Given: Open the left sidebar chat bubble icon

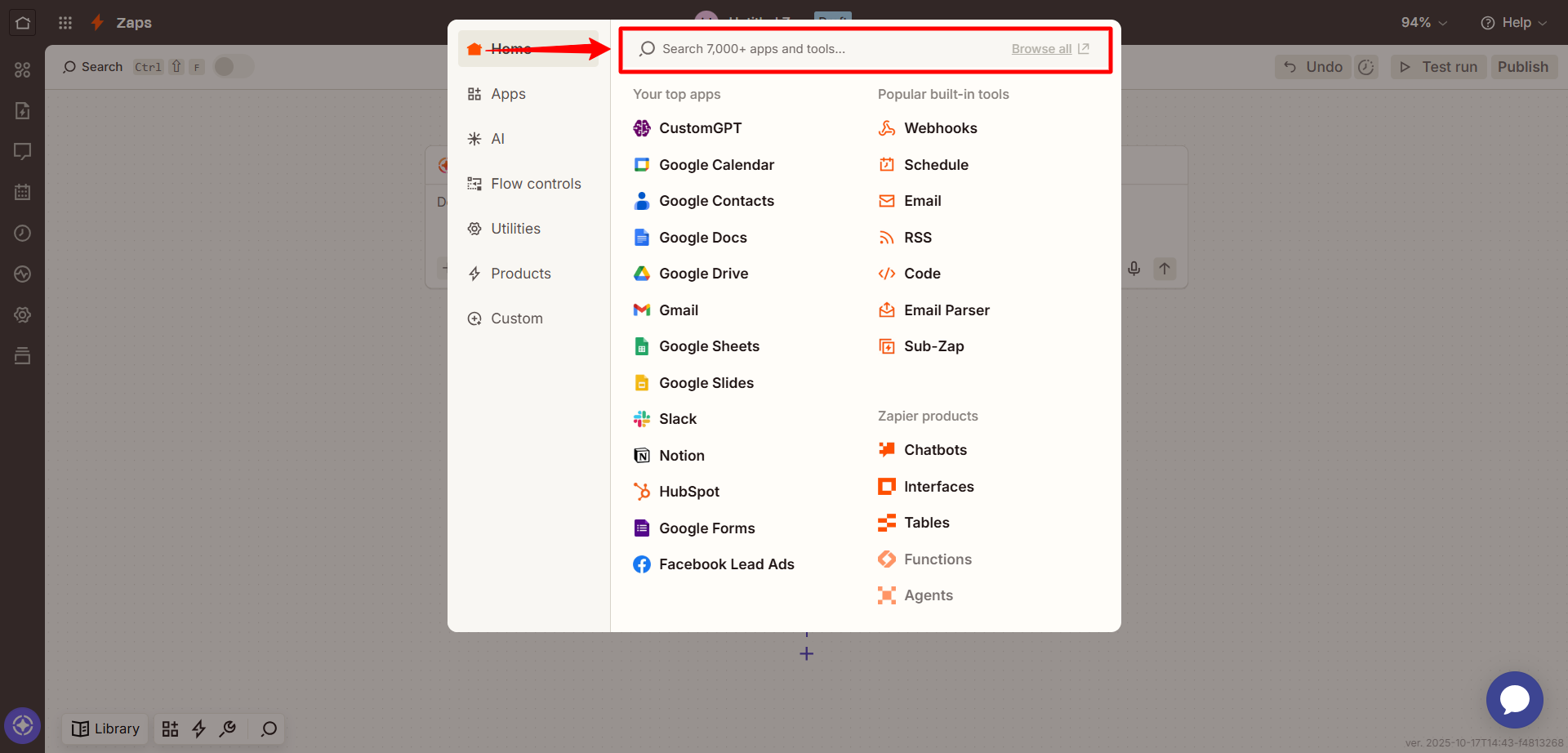Looking at the screenshot, I should (22, 151).
